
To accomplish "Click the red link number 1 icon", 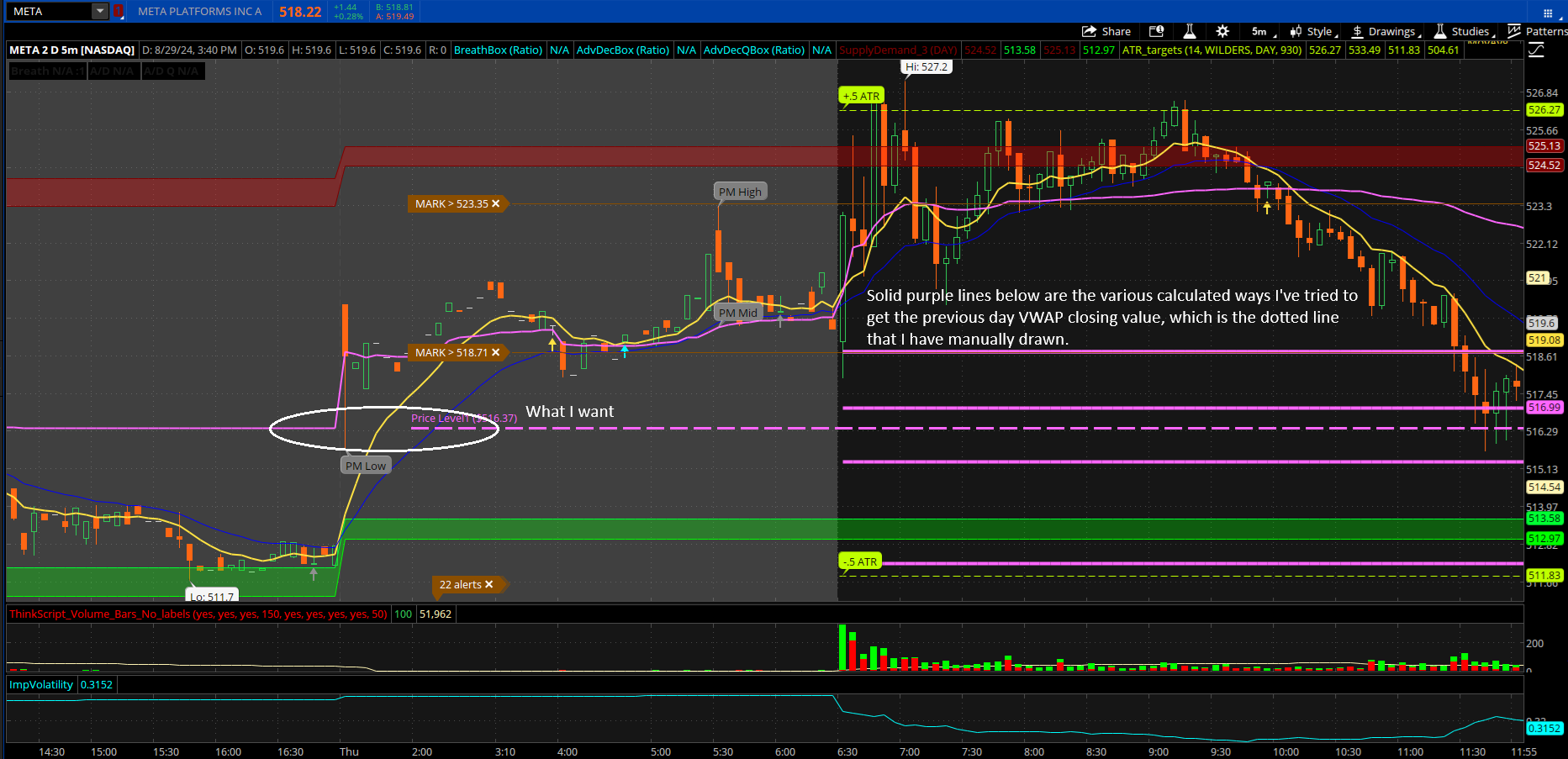I will click(119, 11).
